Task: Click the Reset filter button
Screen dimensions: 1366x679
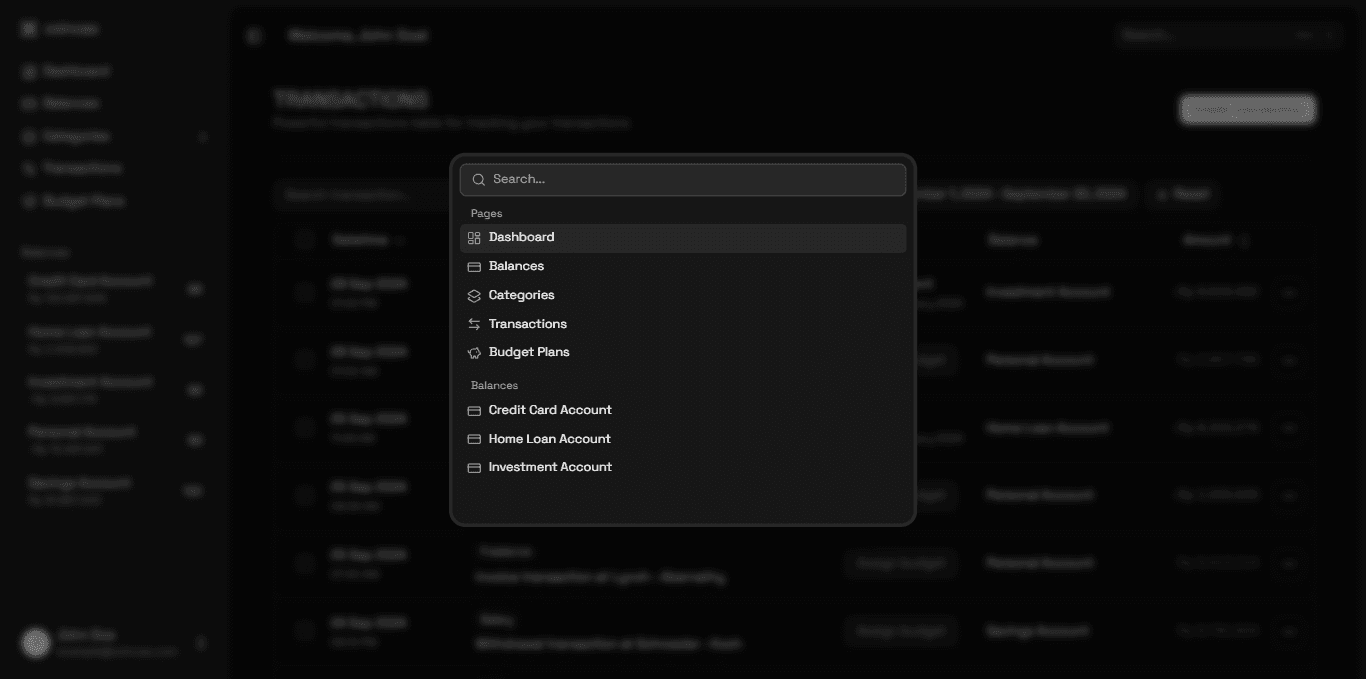Action: click(x=1182, y=194)
